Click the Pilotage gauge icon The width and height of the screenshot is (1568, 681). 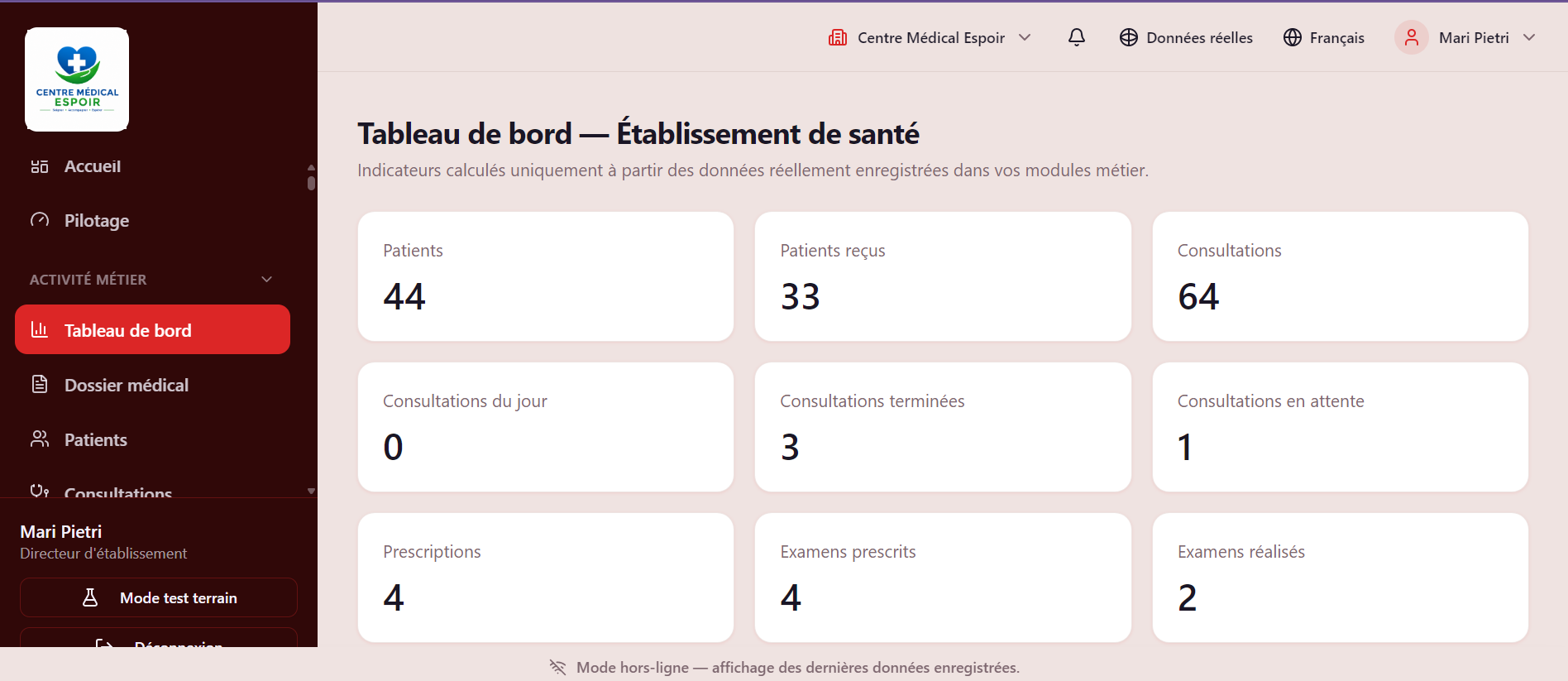[40, 220]
